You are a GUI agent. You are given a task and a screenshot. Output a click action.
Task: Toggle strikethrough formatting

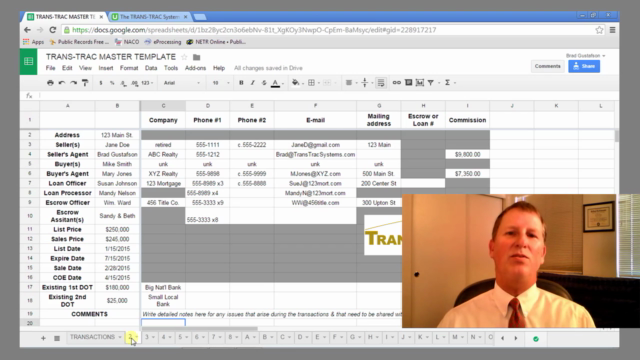(x=264, y=83)
